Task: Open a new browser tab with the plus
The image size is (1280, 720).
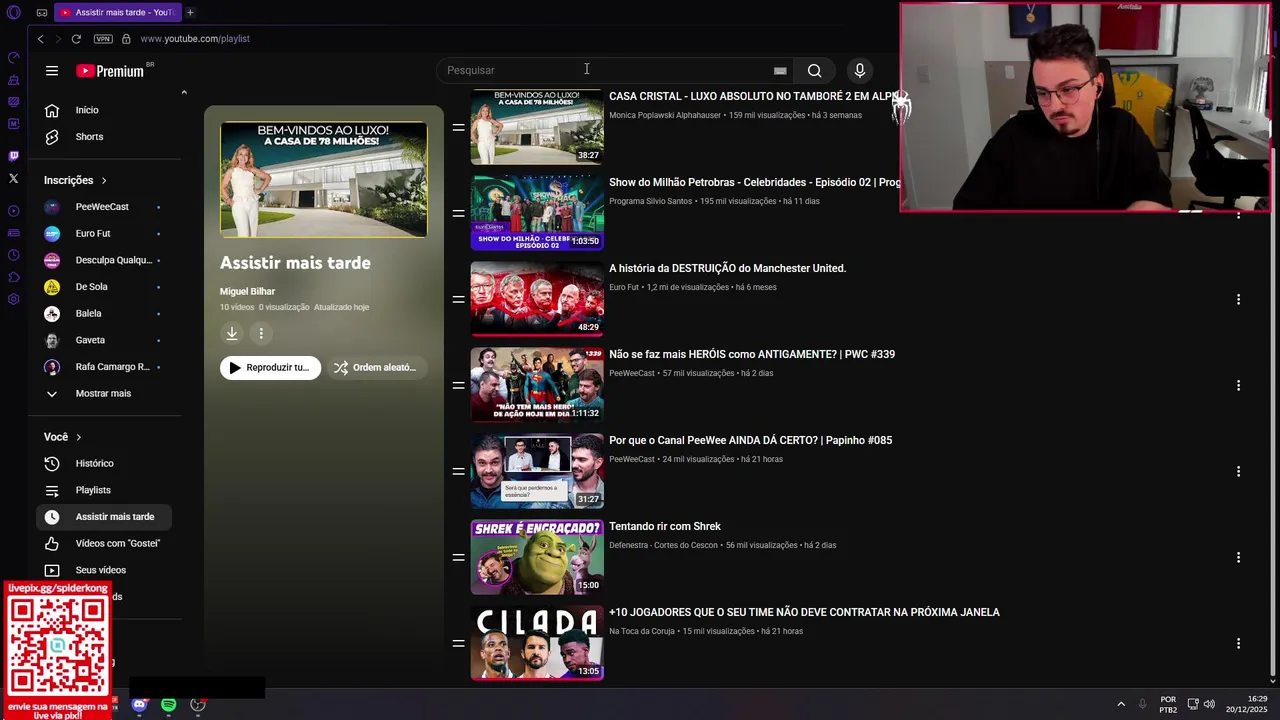Action: (190, 12)
